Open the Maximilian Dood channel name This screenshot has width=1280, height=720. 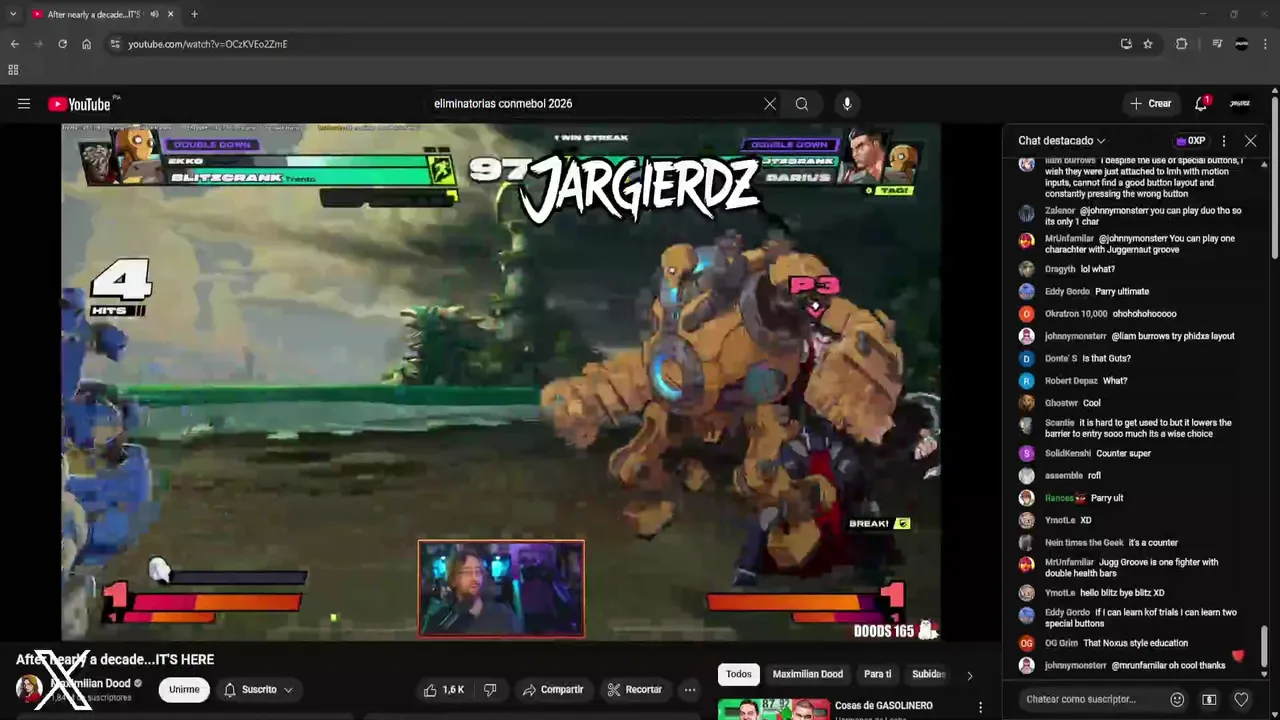point(91,684)
